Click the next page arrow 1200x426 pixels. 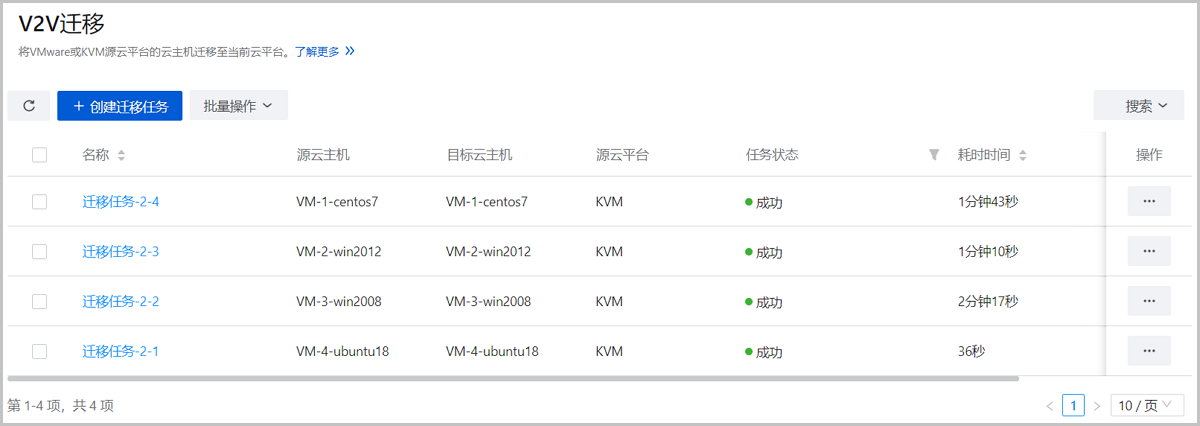pyautogui.click(x=1097, y=406)
